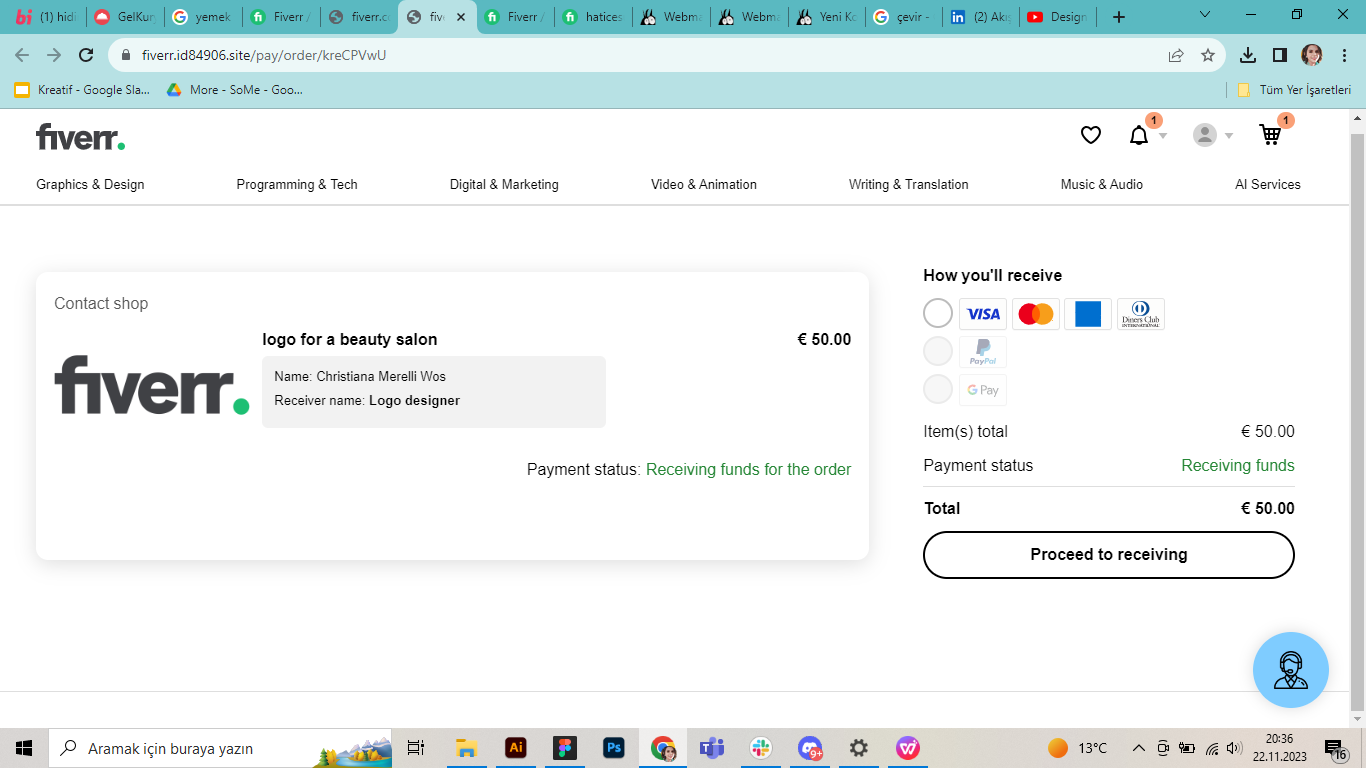
Task: Click the Fiverr logo in header
Action: coord(80,137)
